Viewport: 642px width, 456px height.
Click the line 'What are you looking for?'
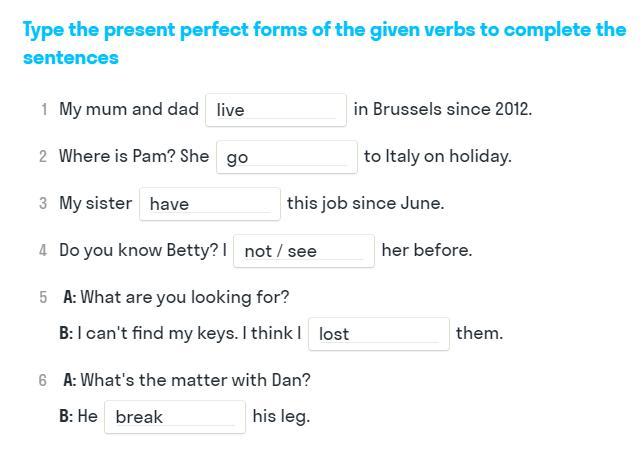184,297
